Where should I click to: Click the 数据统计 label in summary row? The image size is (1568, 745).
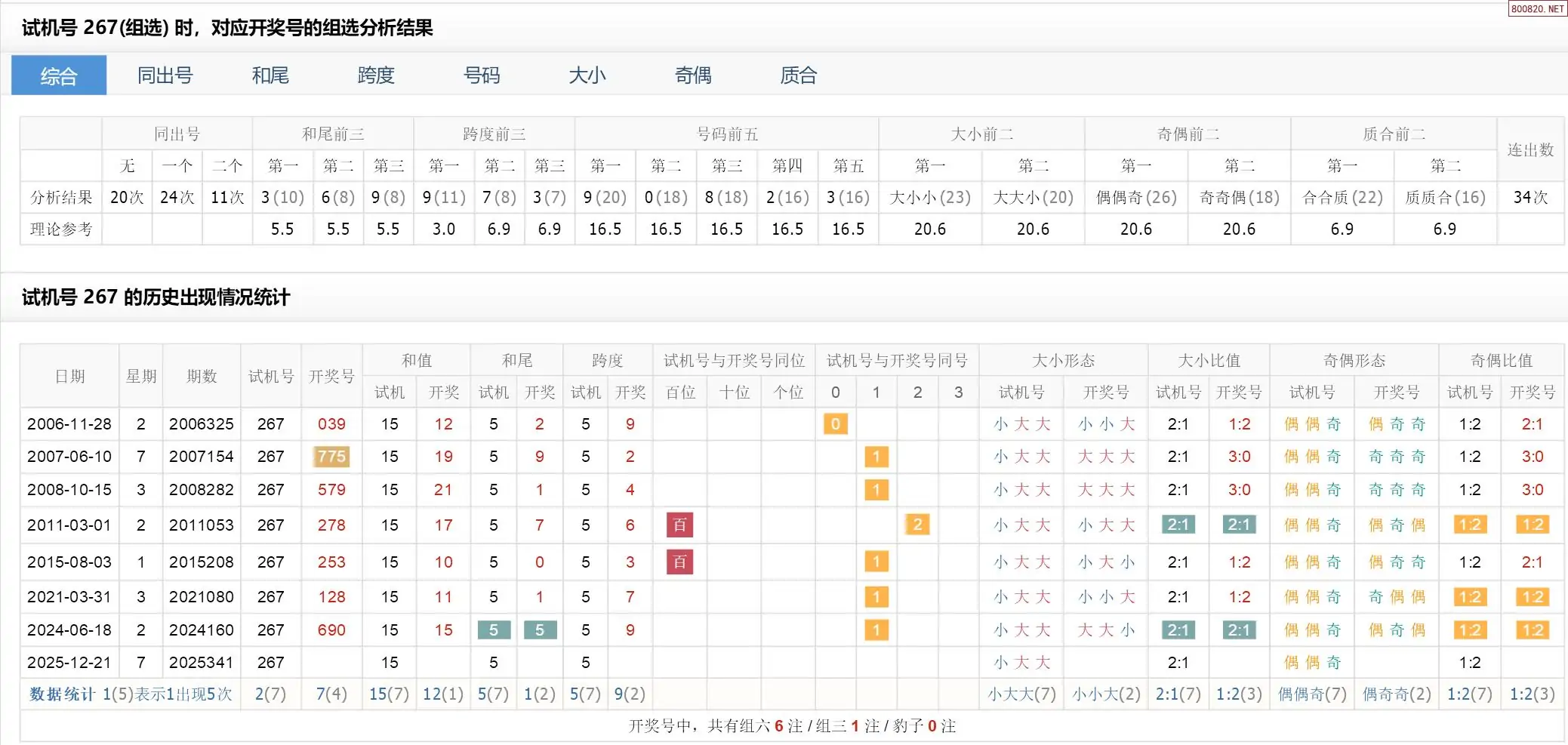coord(62,694)
